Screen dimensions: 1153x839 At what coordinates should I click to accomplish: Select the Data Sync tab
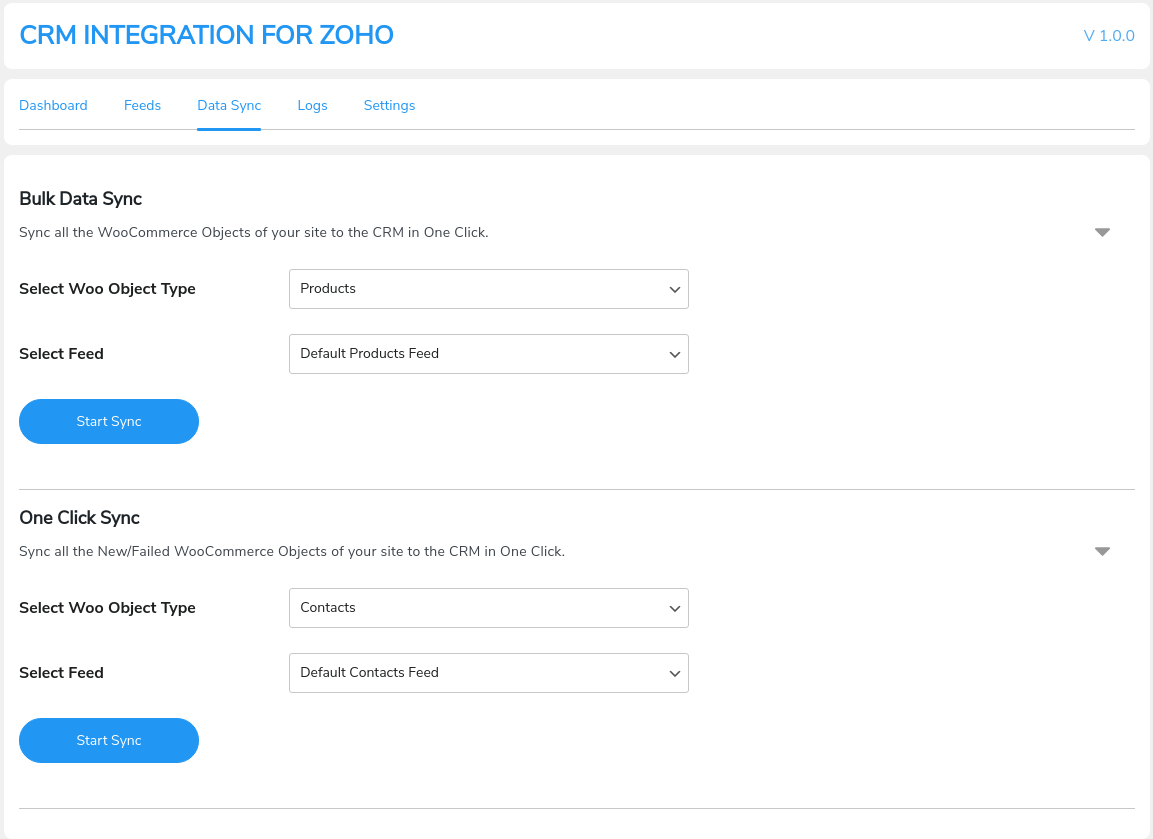(229, 105)
